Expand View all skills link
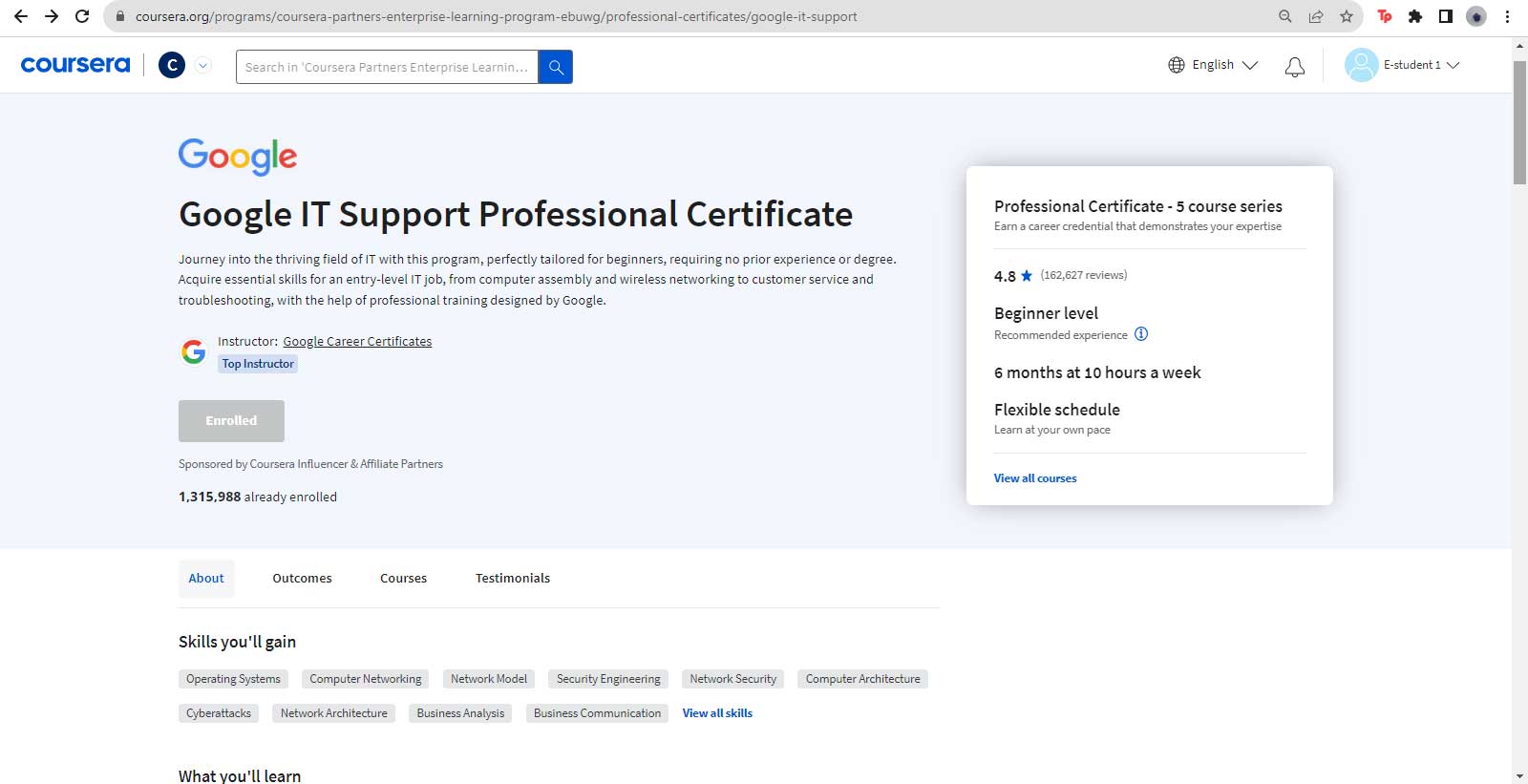Image resolution: width=1528 pixels, height=784 pixels. [x=717, y=713]
